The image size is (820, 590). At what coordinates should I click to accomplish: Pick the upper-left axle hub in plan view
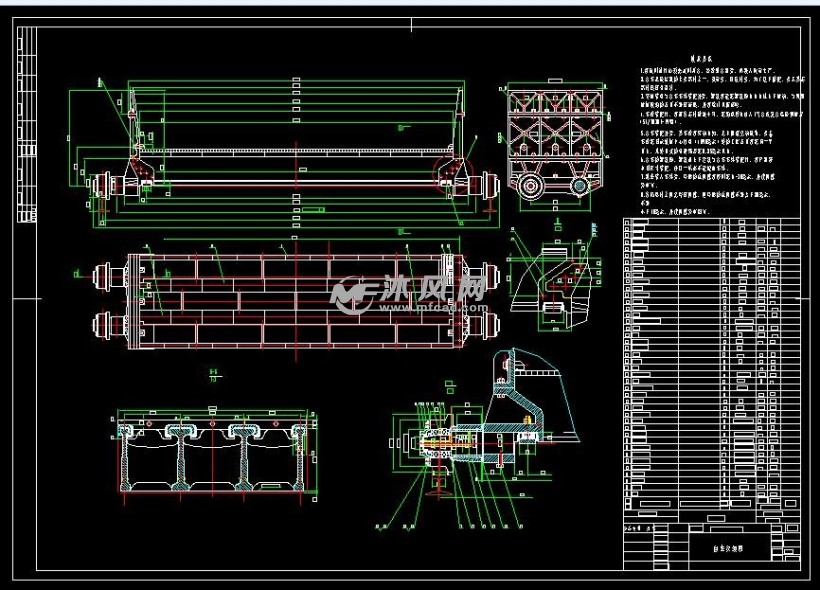[104, 274]
